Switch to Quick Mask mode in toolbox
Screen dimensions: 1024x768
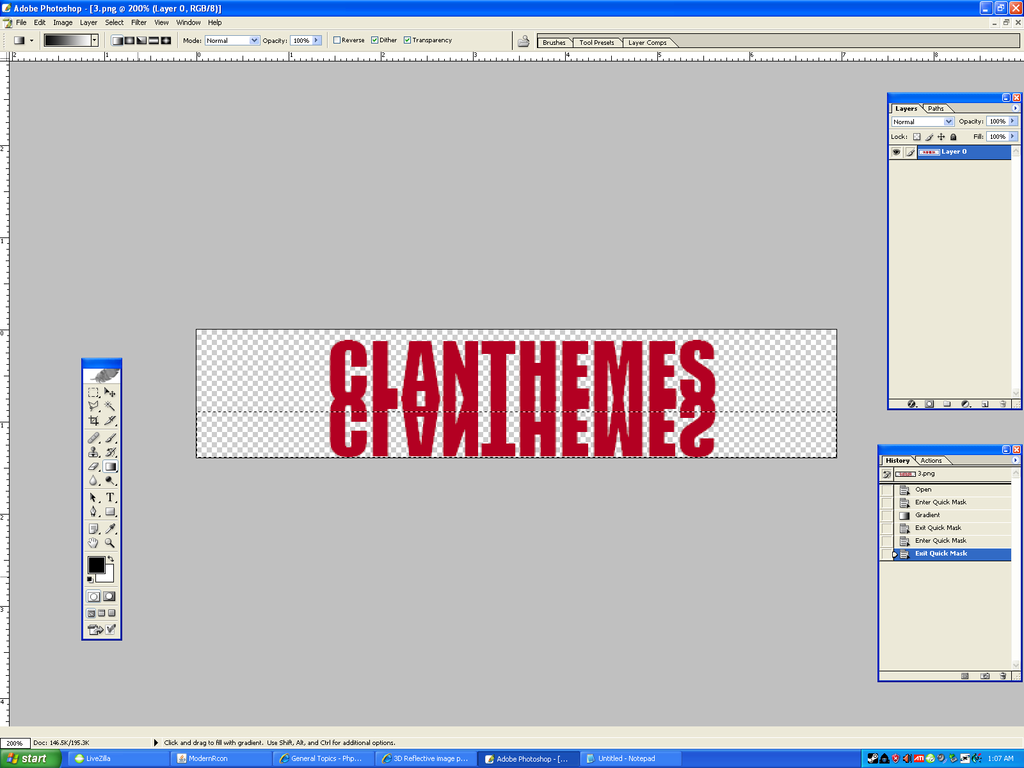pos(109,596)
